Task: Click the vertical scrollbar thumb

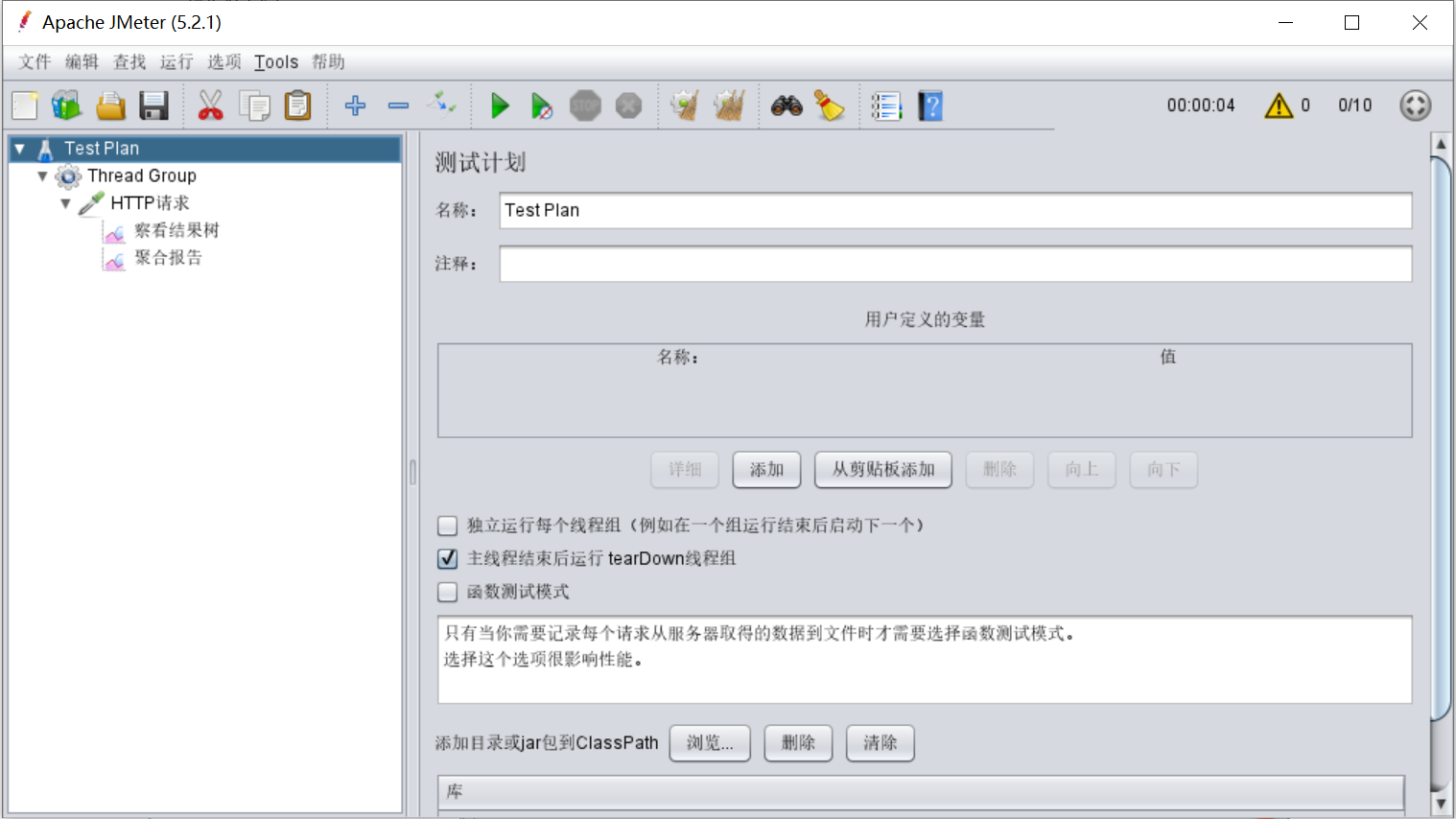Action: point(1441,439)
